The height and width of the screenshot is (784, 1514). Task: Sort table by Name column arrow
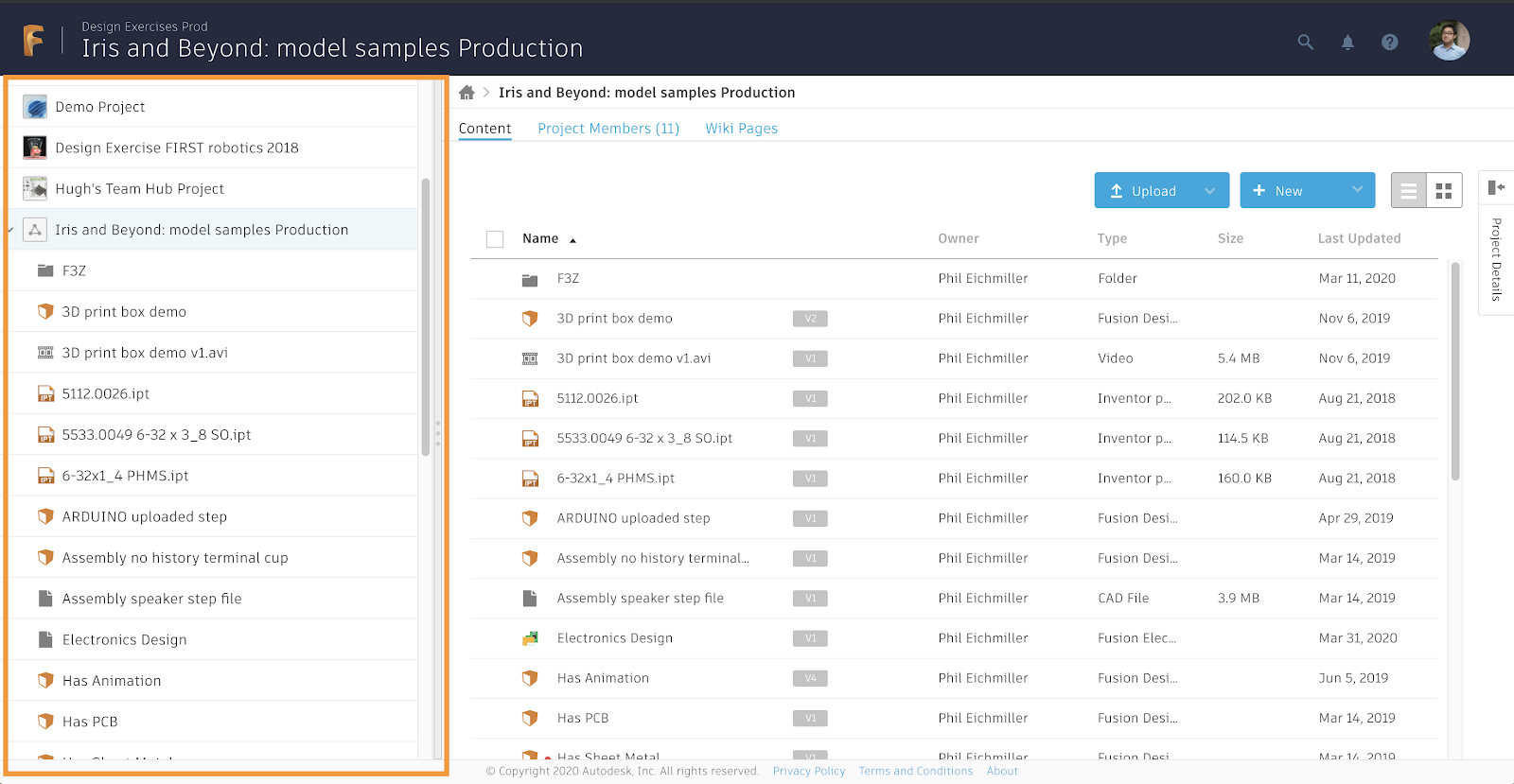[572, 240]
